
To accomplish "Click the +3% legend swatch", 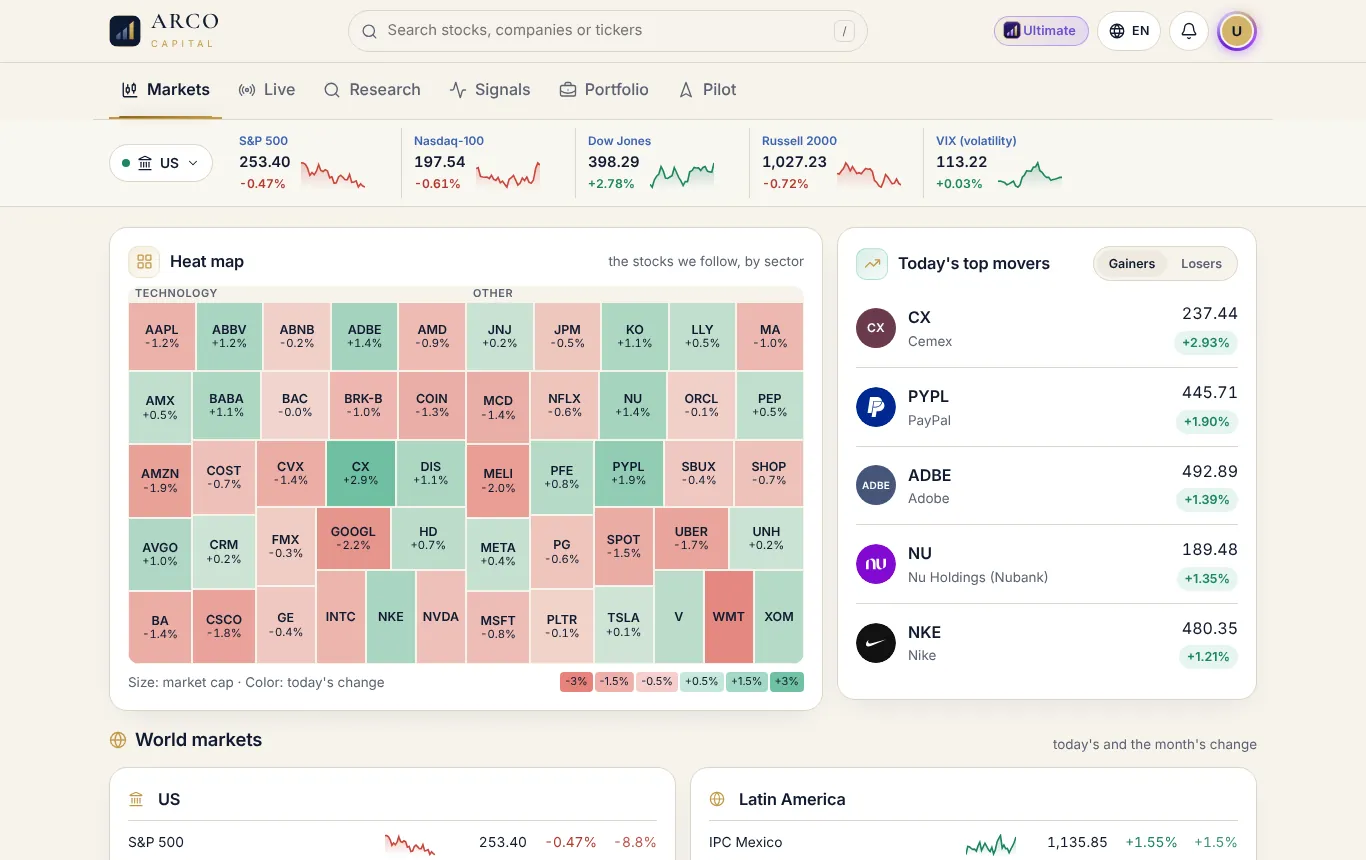I will click(787, 682).
